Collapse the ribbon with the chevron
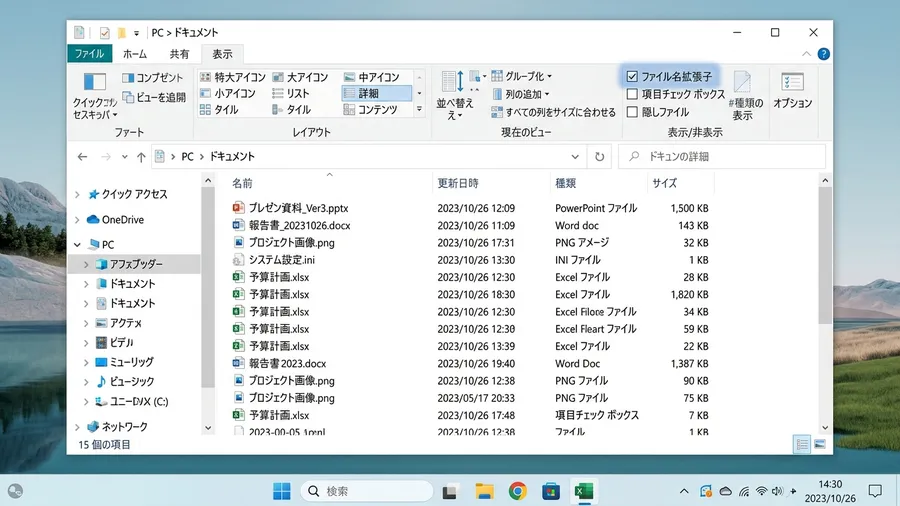The width and height of the screenshot is (900, 506). click(x=806, y=54)
